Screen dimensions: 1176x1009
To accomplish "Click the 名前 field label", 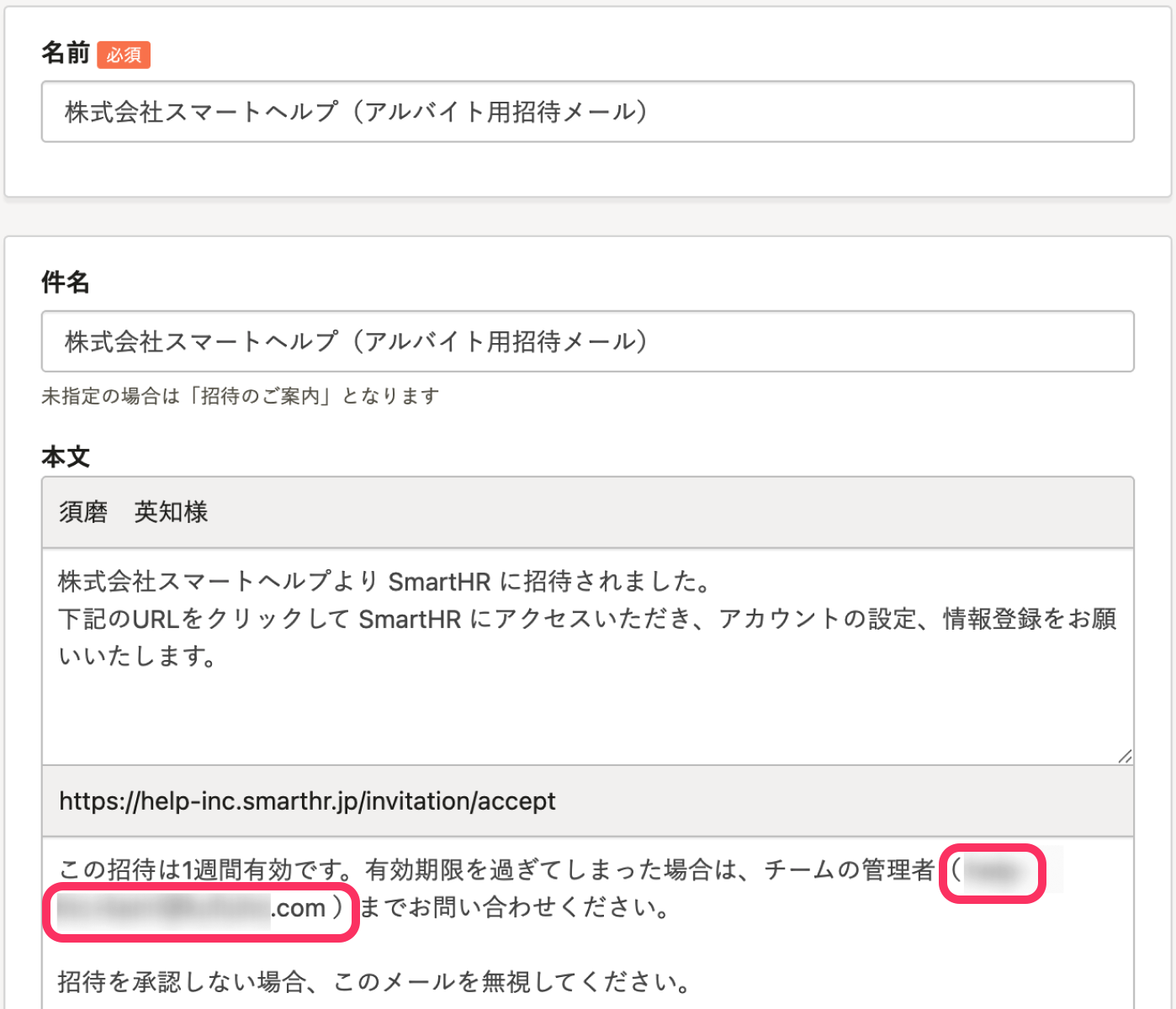I will (x=65, y=53).
